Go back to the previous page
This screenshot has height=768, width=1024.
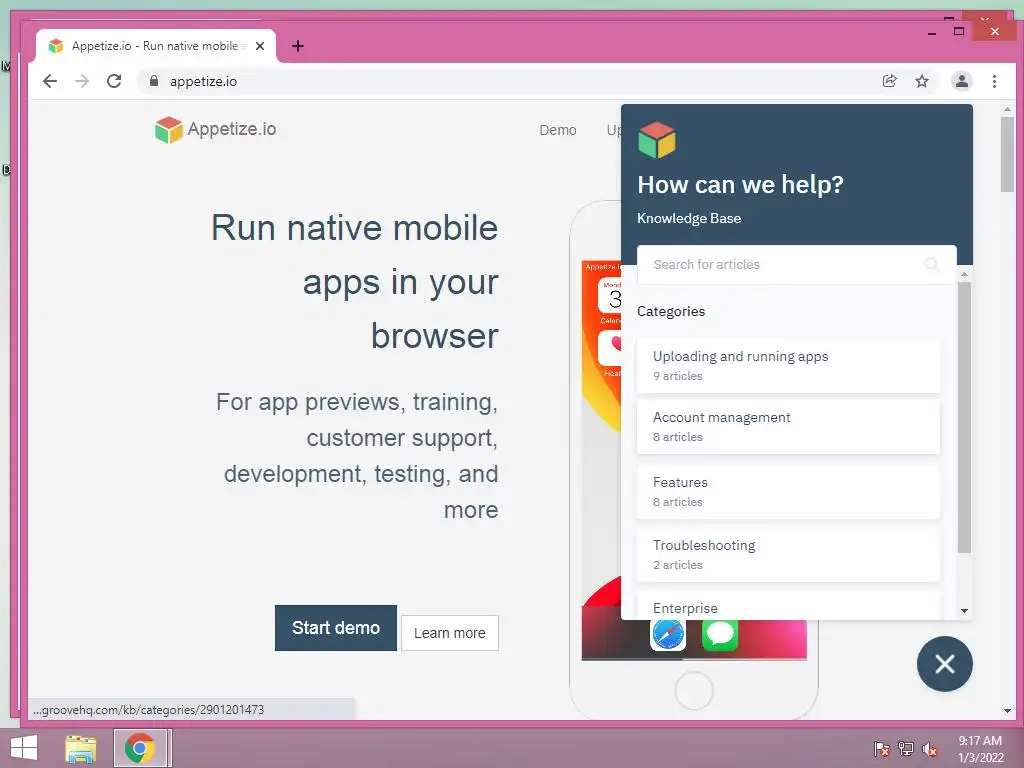click(x=50, y=81)
